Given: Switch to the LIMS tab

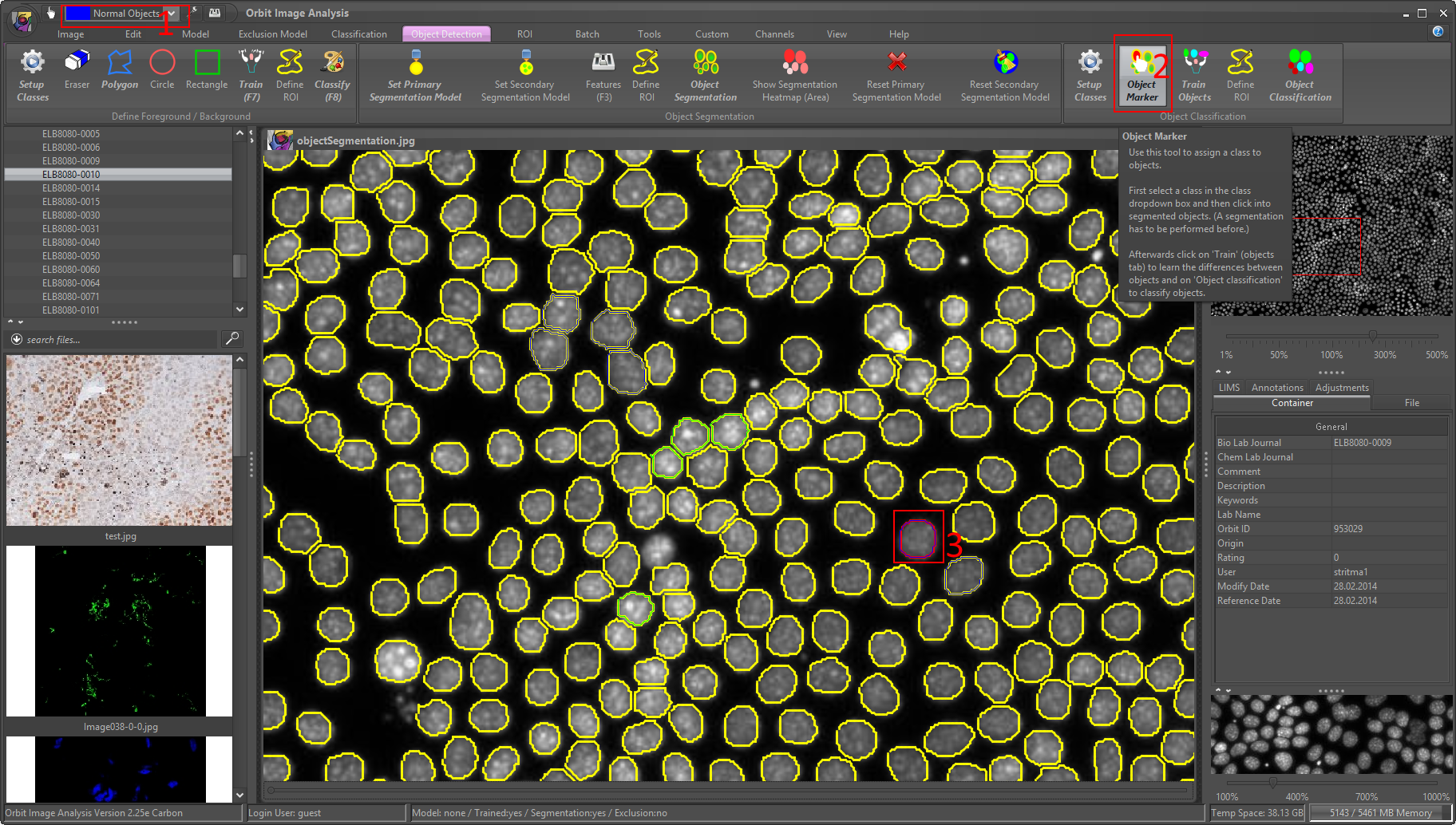Looking at the screenshot, I should coord(1229,388).
